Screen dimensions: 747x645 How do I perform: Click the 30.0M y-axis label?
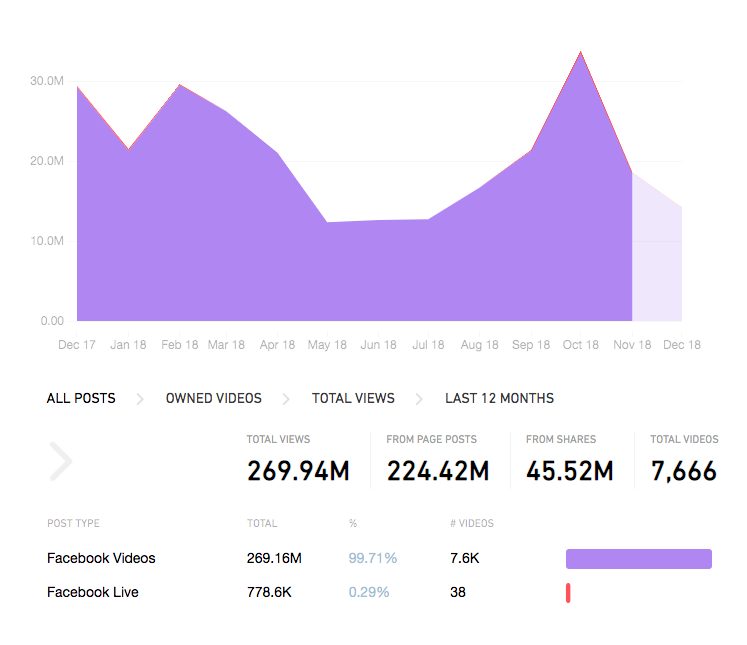point(47,81)
